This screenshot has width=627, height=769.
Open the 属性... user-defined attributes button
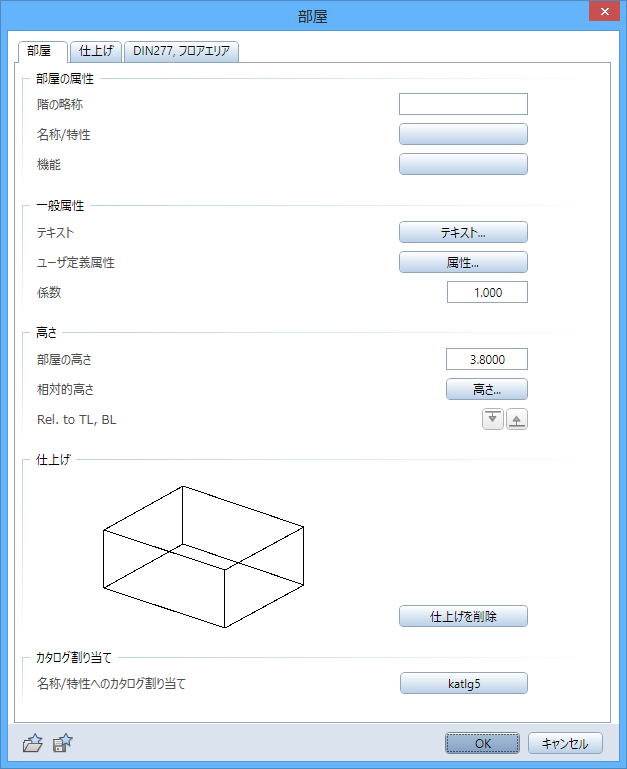pos(463,262)
